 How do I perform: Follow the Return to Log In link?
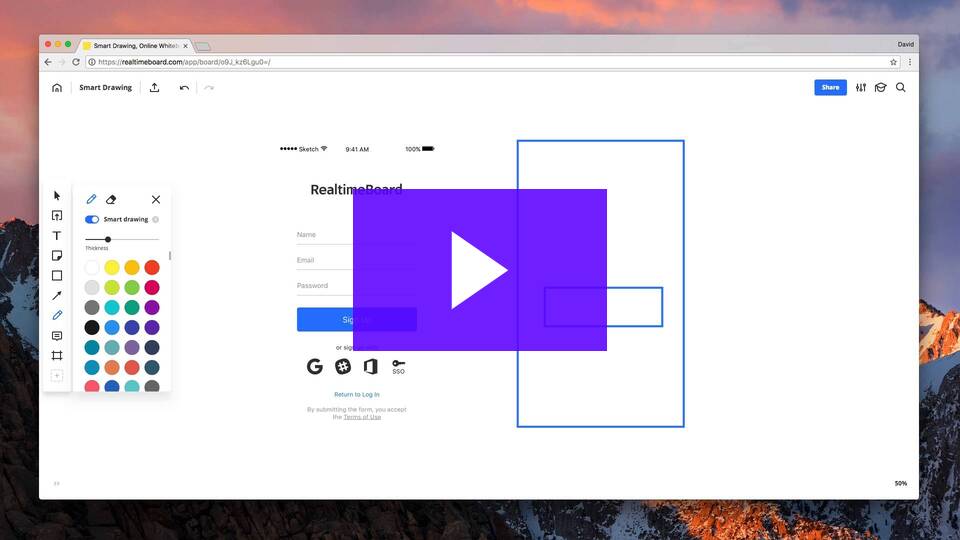(x=357, y=394)
